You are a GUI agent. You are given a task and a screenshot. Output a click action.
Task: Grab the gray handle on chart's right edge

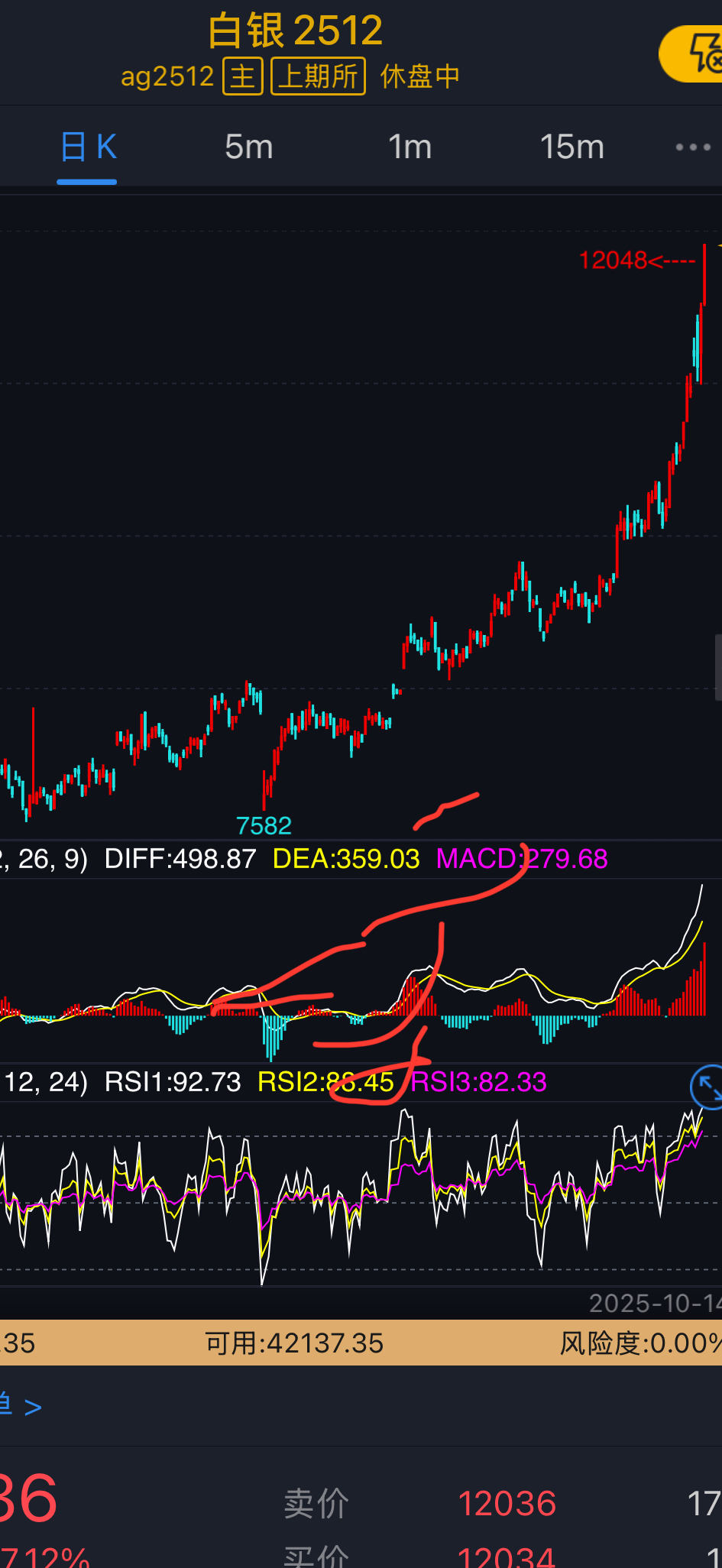pos(718,667)
